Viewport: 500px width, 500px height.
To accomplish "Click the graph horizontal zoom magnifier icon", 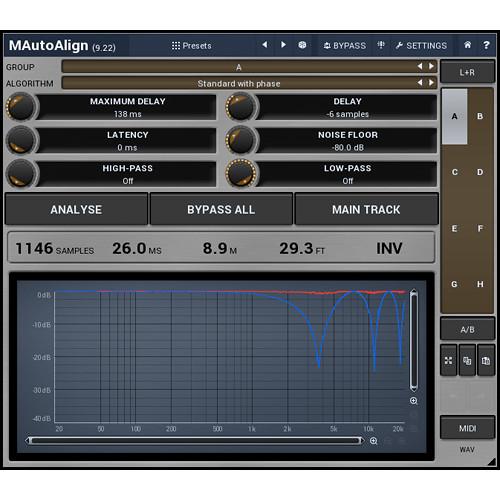I will (x=374, y=441).
